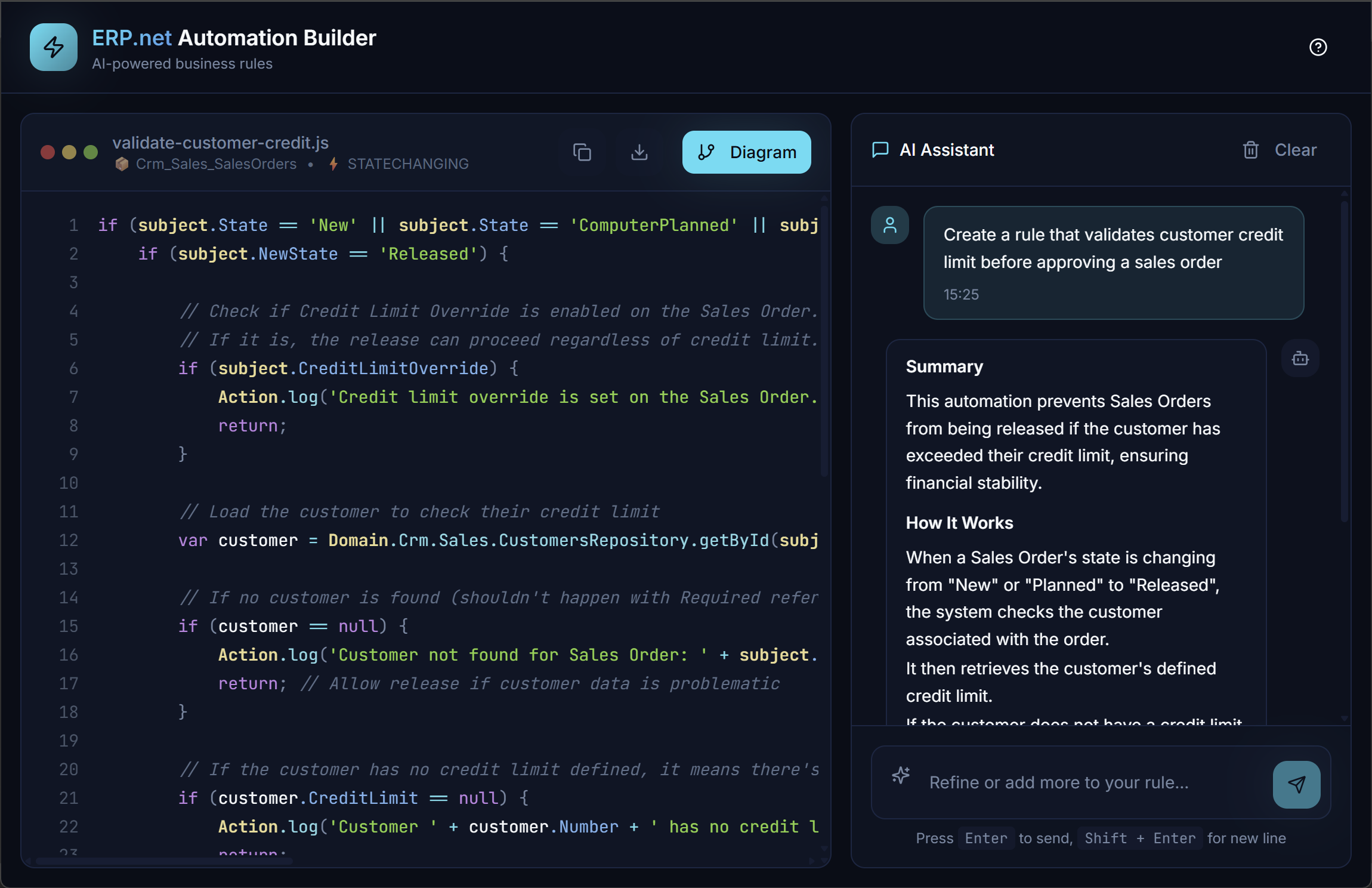This screenshot has width=1372, height=888.
Task: Click the STATECHANGING event label
Action: click(x=408, y=164)
